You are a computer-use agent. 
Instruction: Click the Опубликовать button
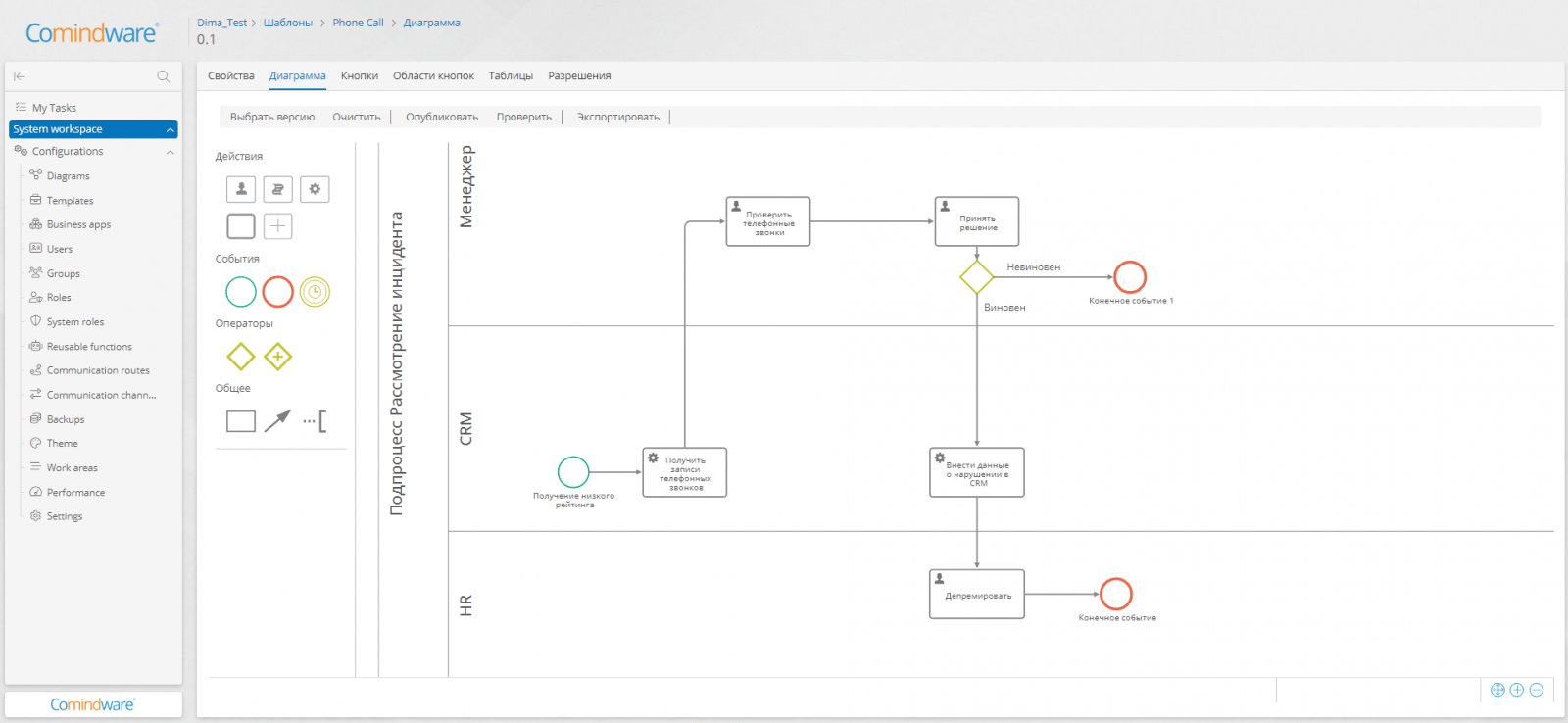(x=442, y=118)
